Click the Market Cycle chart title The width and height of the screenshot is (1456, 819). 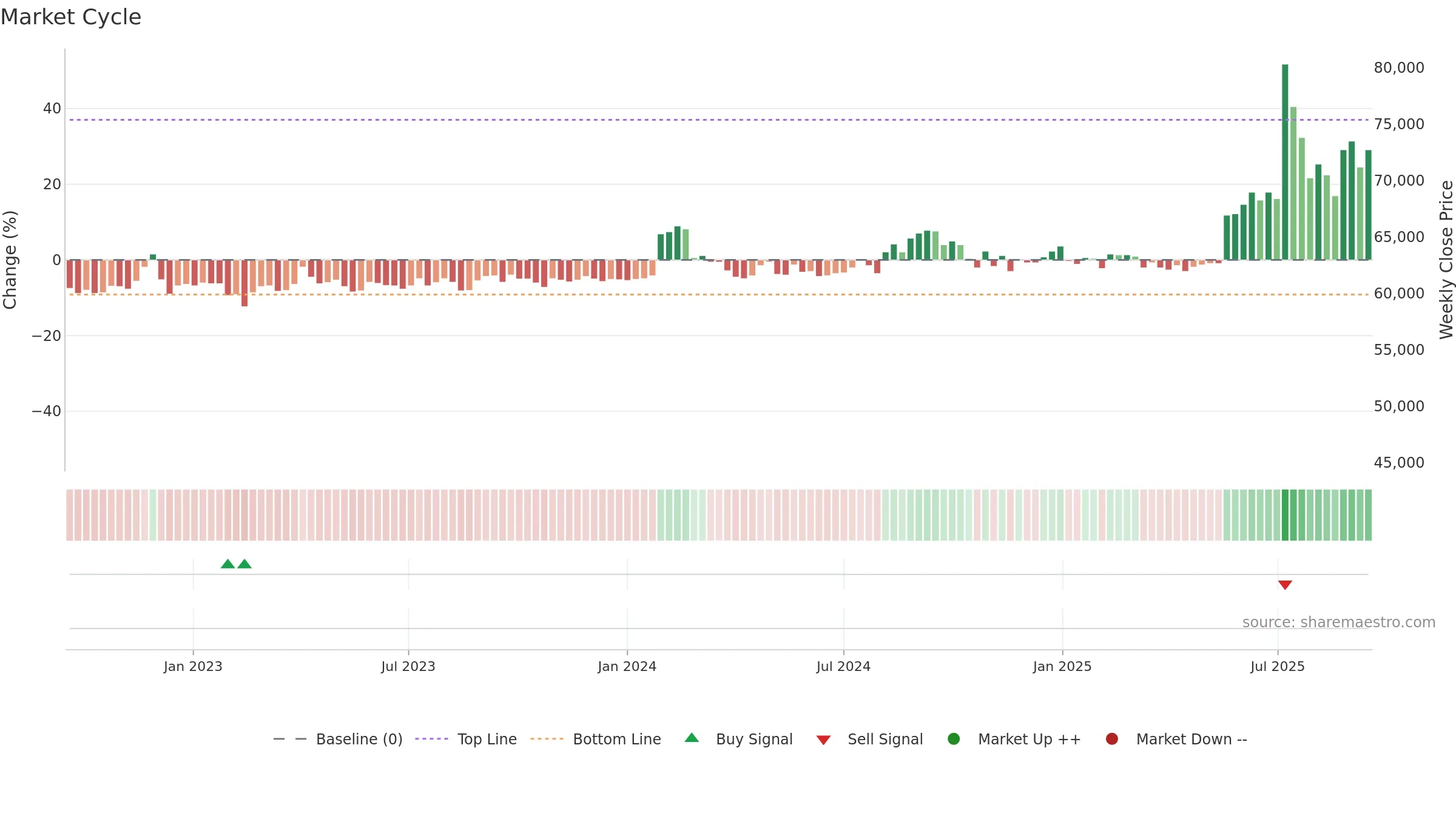(71, 17)
